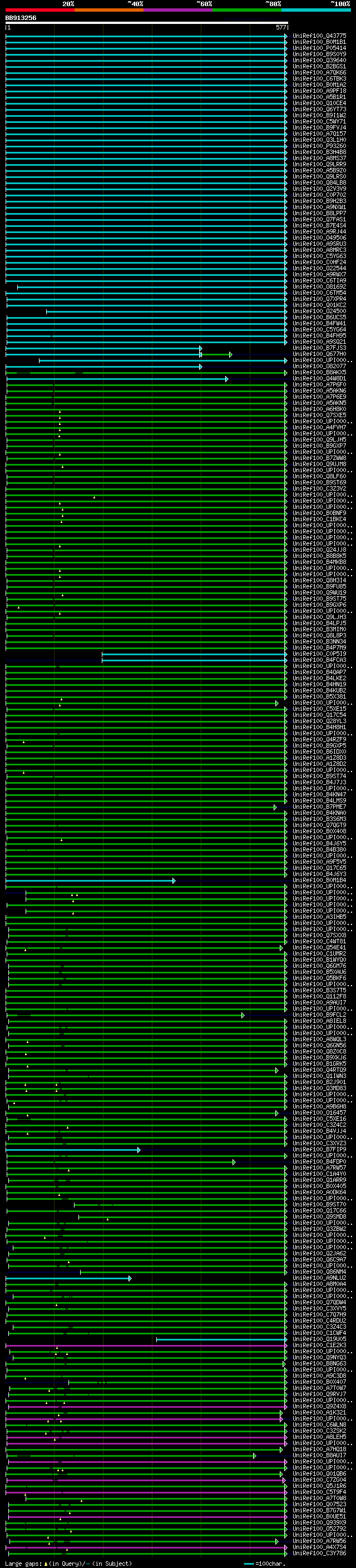356x1568 pixels.
Task: Click the cyan alignment bar for UniRef100_Q19U05
Action: [x=221, y=1340]
